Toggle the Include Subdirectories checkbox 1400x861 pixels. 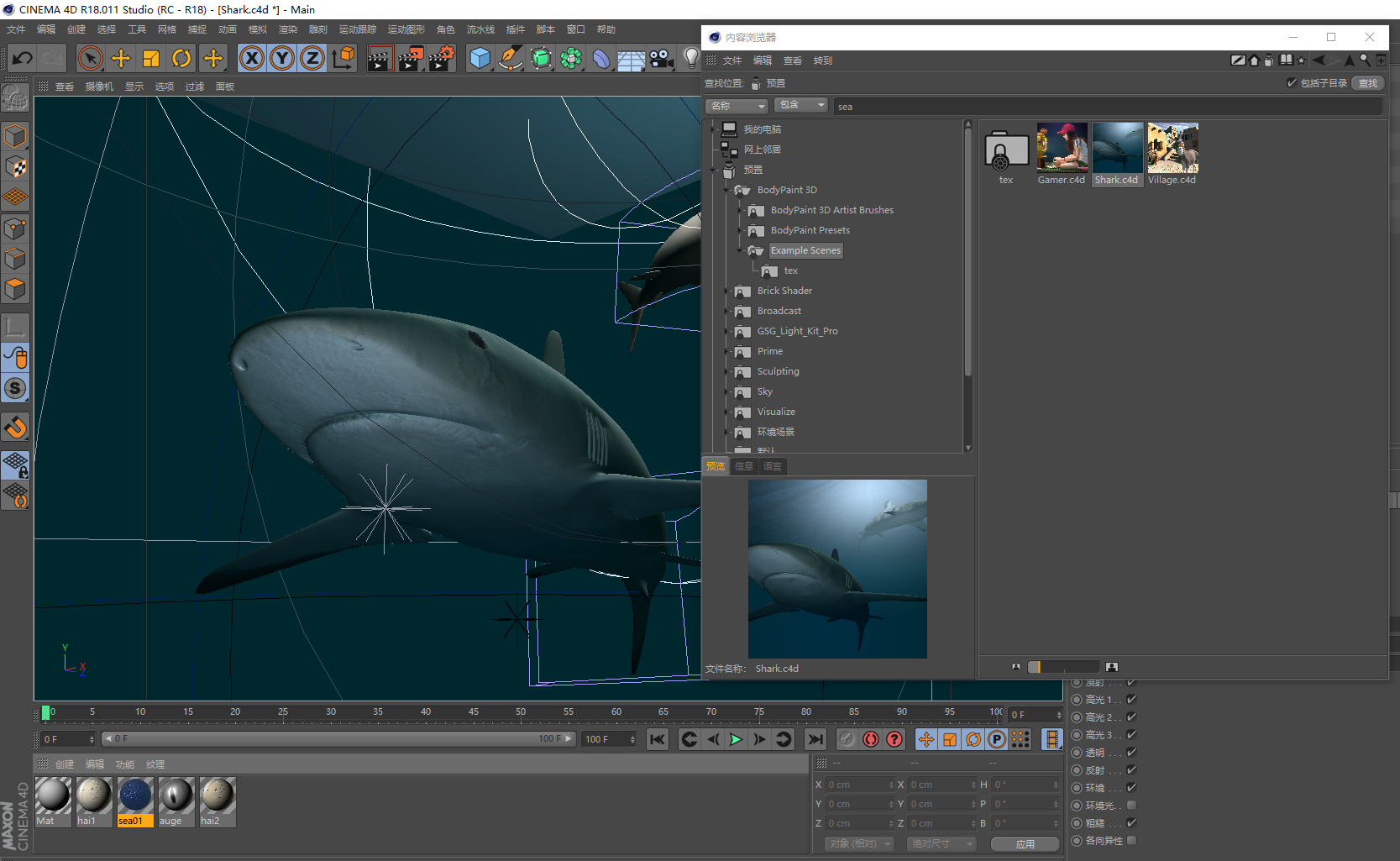pos(1292,83)
